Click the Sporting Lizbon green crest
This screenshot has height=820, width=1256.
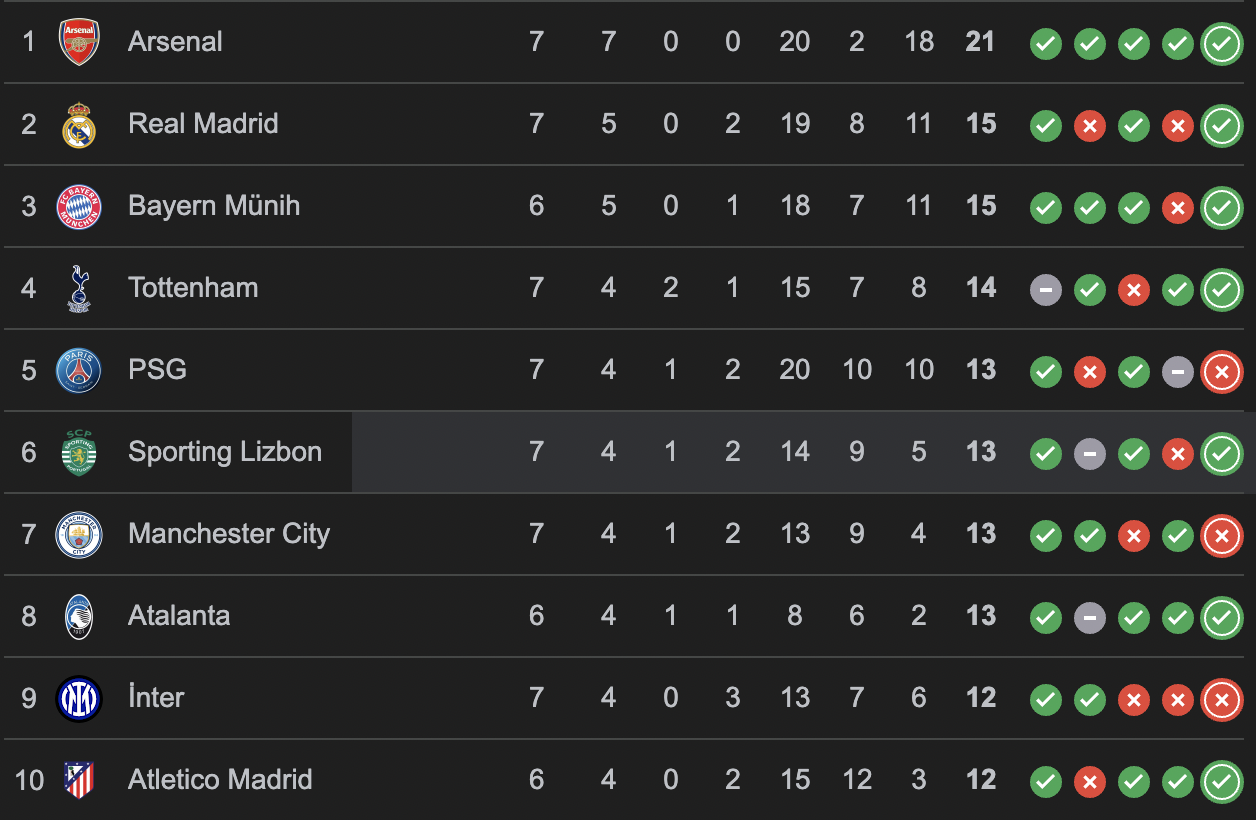(x=79, y=453)
